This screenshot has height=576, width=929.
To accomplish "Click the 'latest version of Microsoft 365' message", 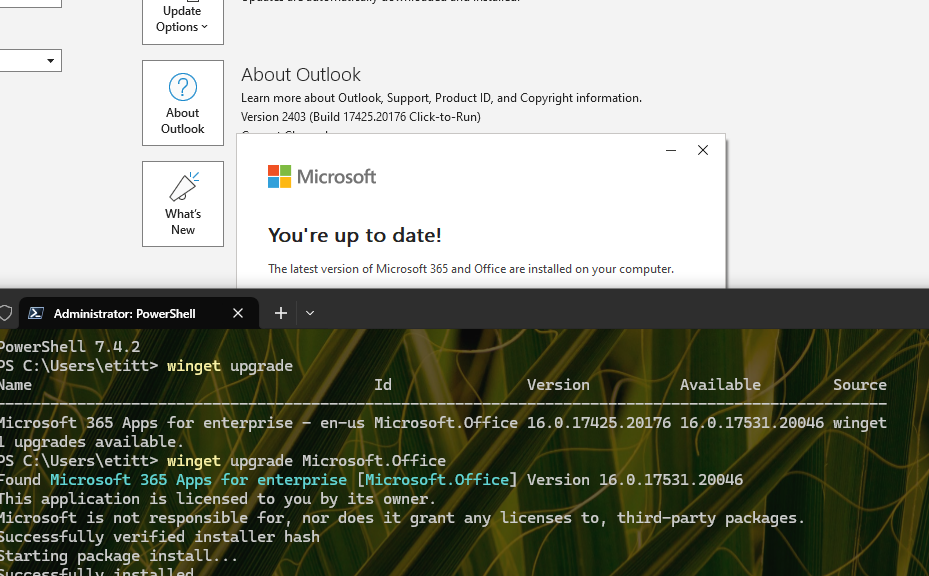I will coord(470,269).
